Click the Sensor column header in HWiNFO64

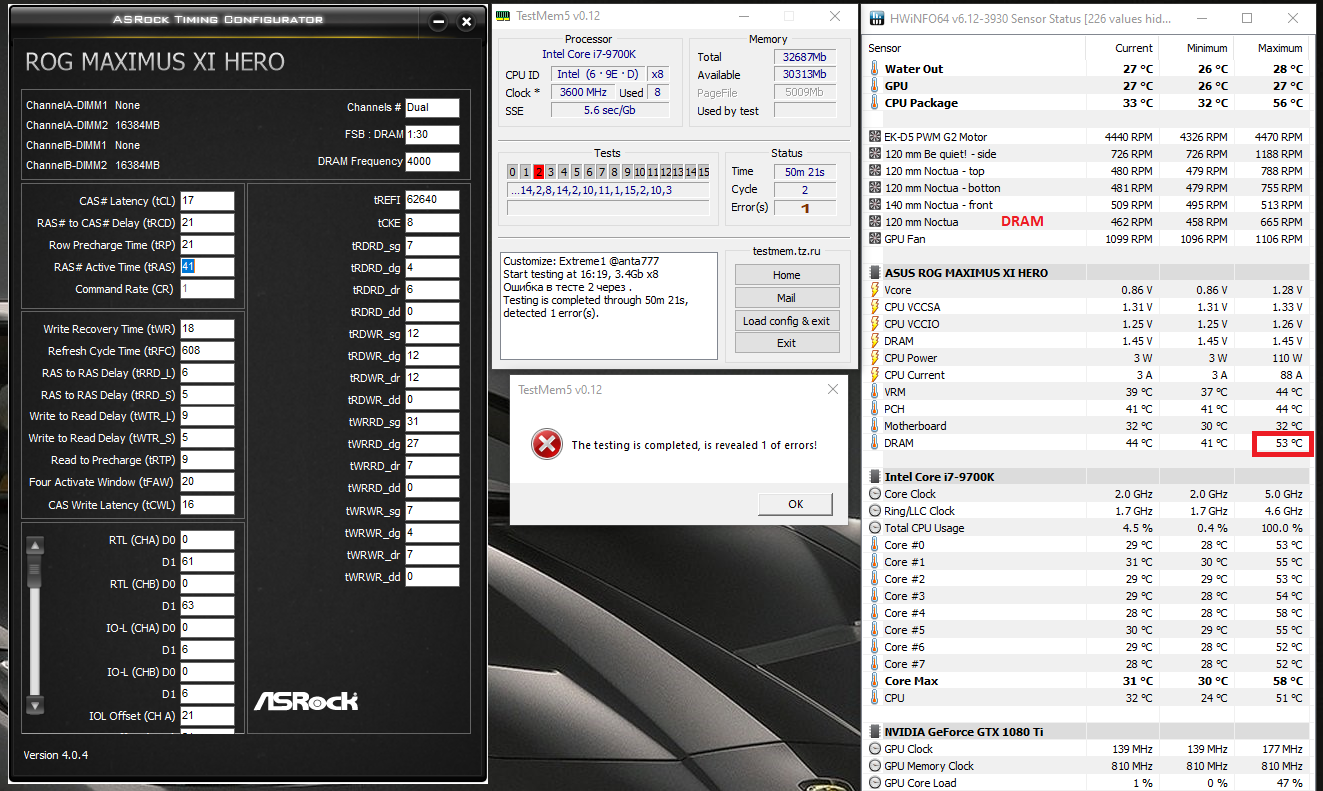coord(885,48)
